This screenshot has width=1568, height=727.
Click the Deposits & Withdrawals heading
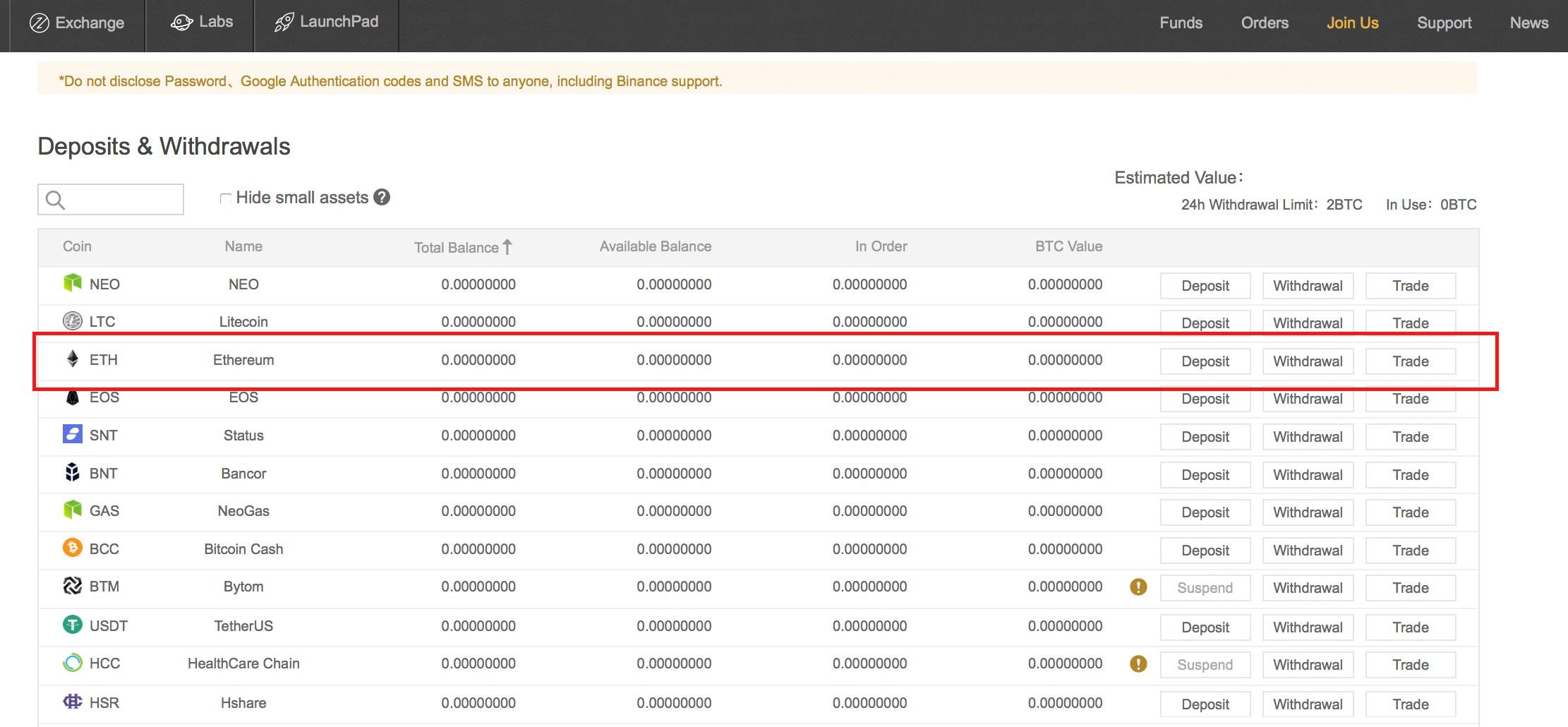tap(164, 147)
